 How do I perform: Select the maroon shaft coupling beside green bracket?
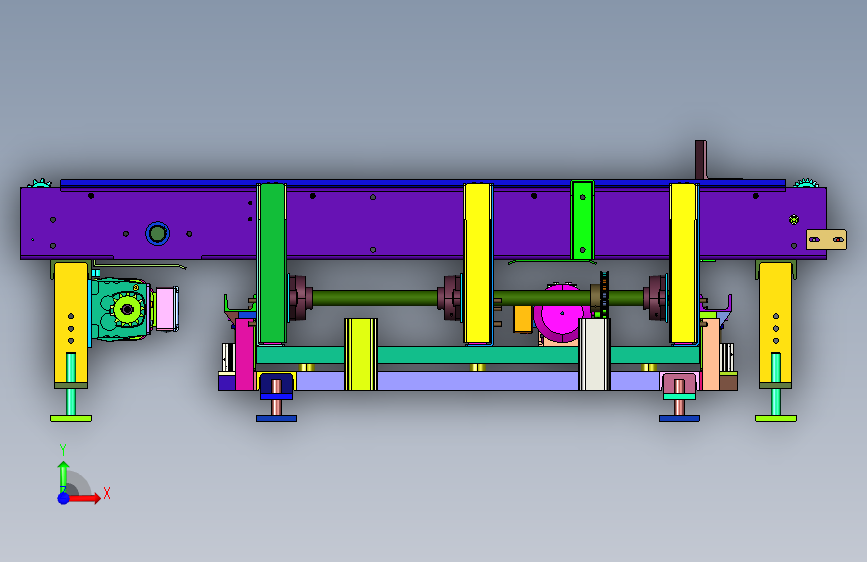click(x=299, y=298)
